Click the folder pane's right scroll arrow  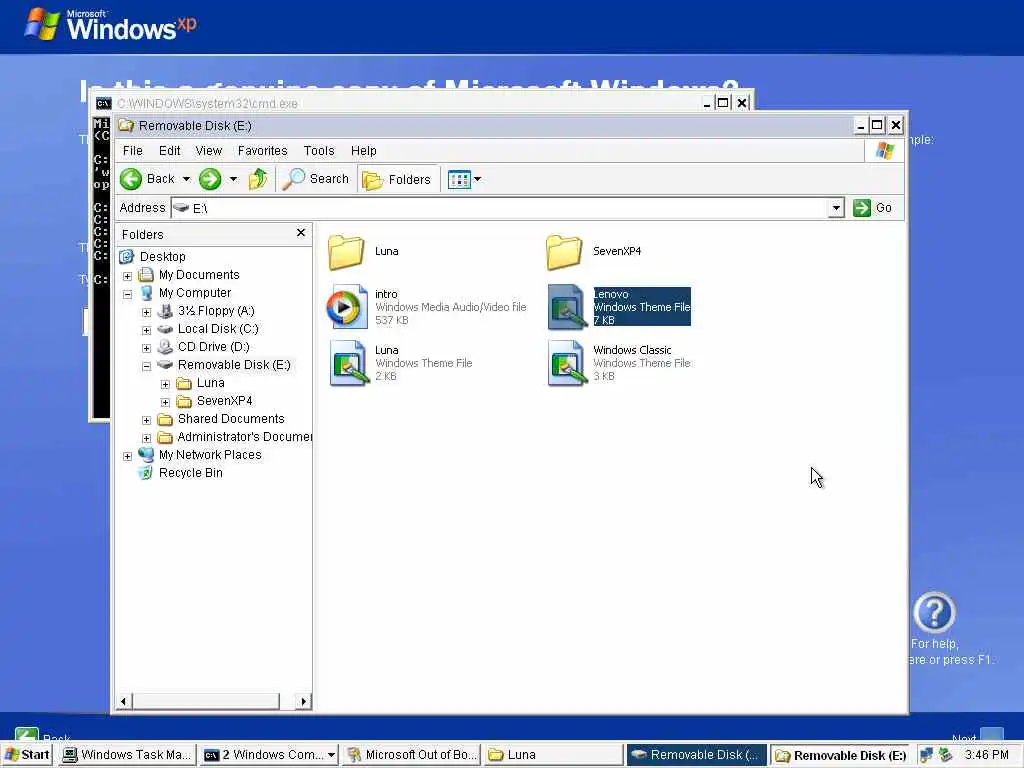pos(303,701)
